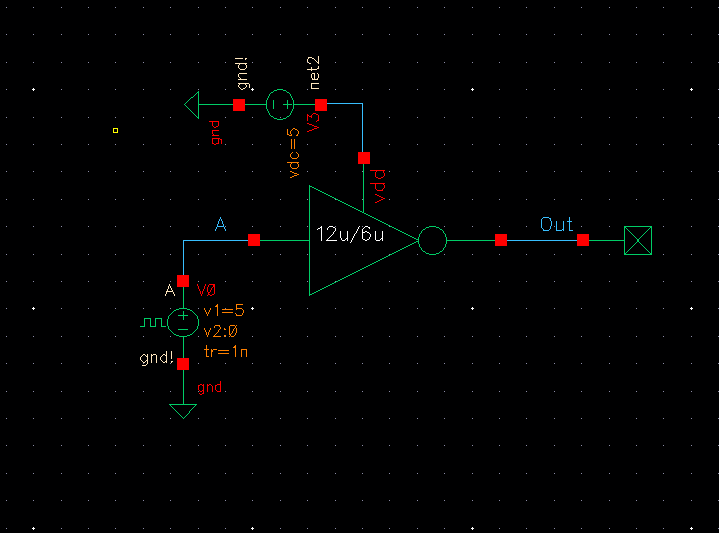
Task: Select the red terminal square left of Out pin
Action: tap(583, 240)
